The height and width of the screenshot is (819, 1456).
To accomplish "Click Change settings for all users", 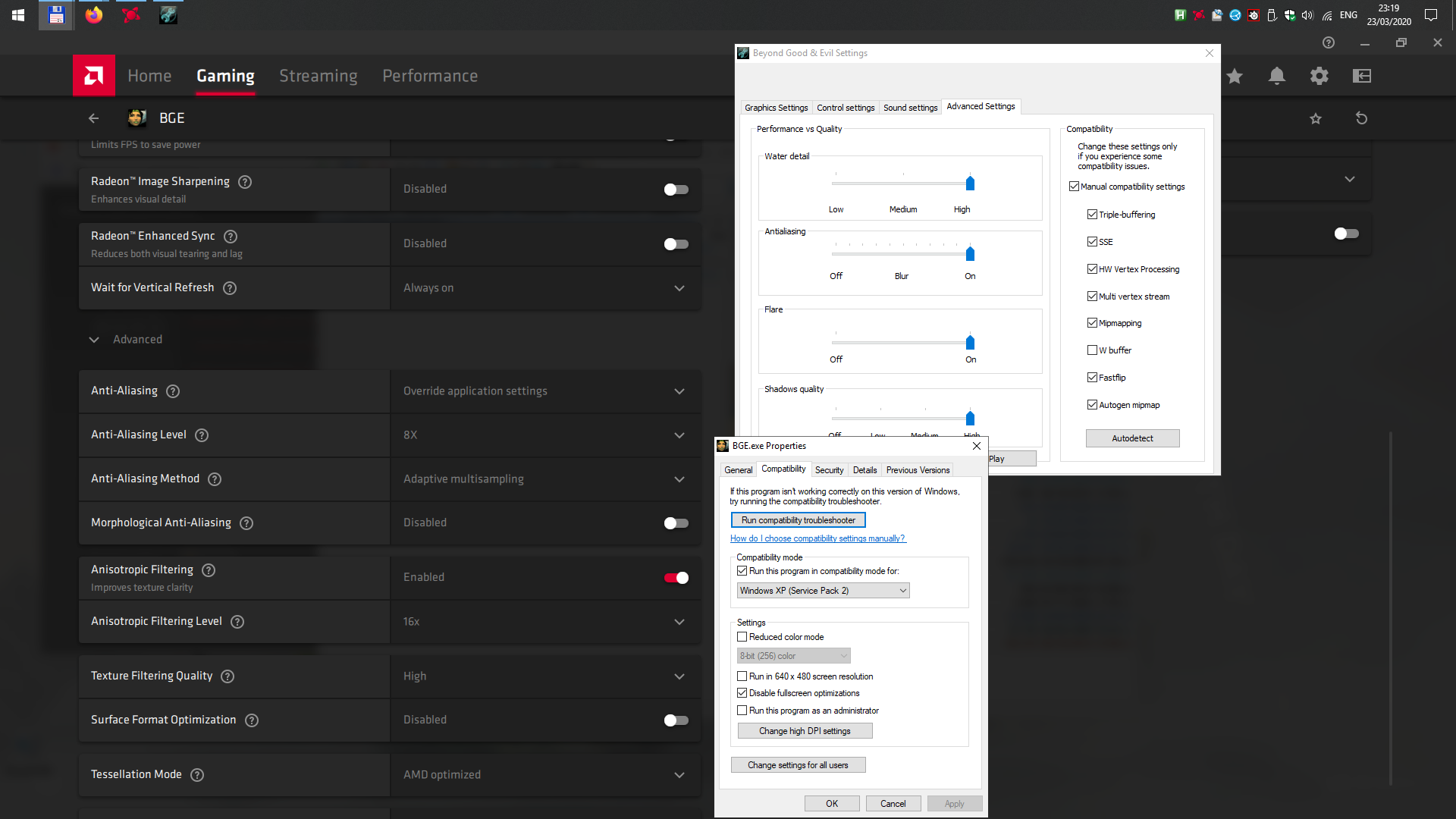I will [798, 765].
